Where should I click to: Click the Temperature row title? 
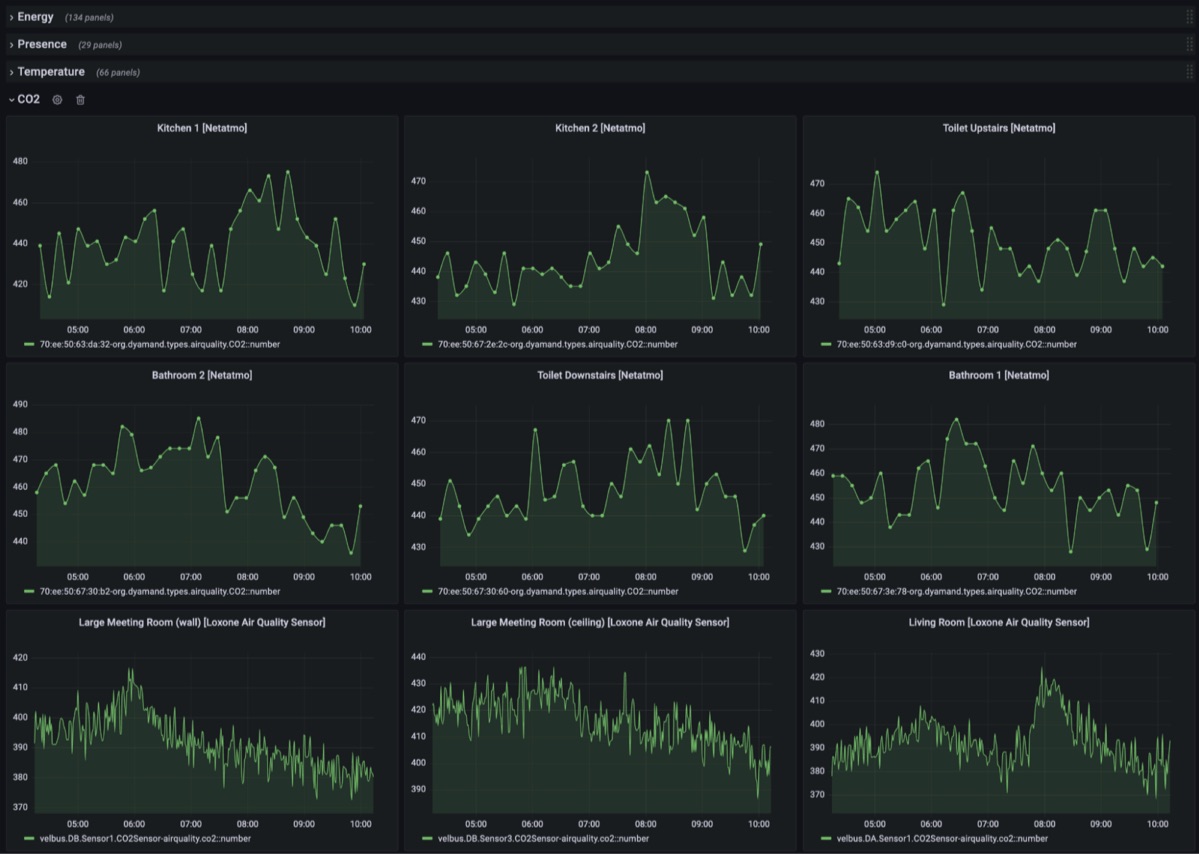pos(51,72)
